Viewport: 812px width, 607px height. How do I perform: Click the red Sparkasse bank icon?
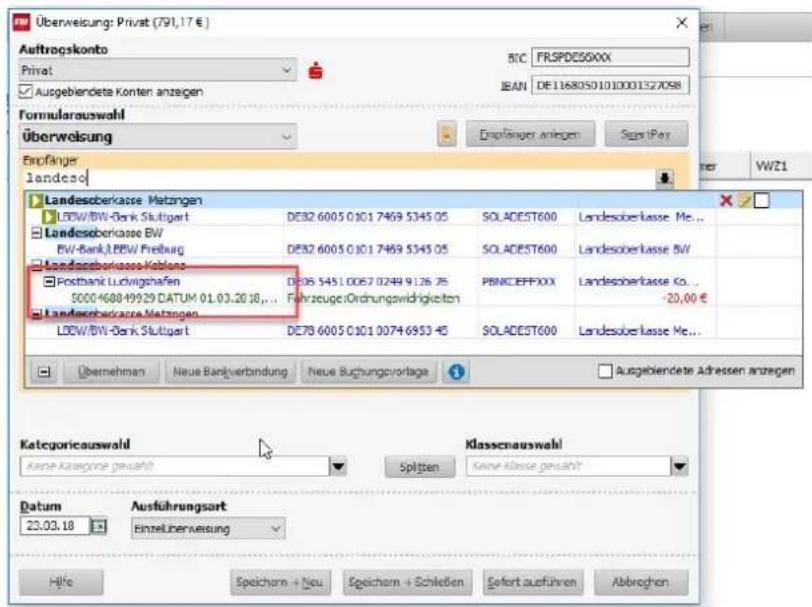pos(315,70)
